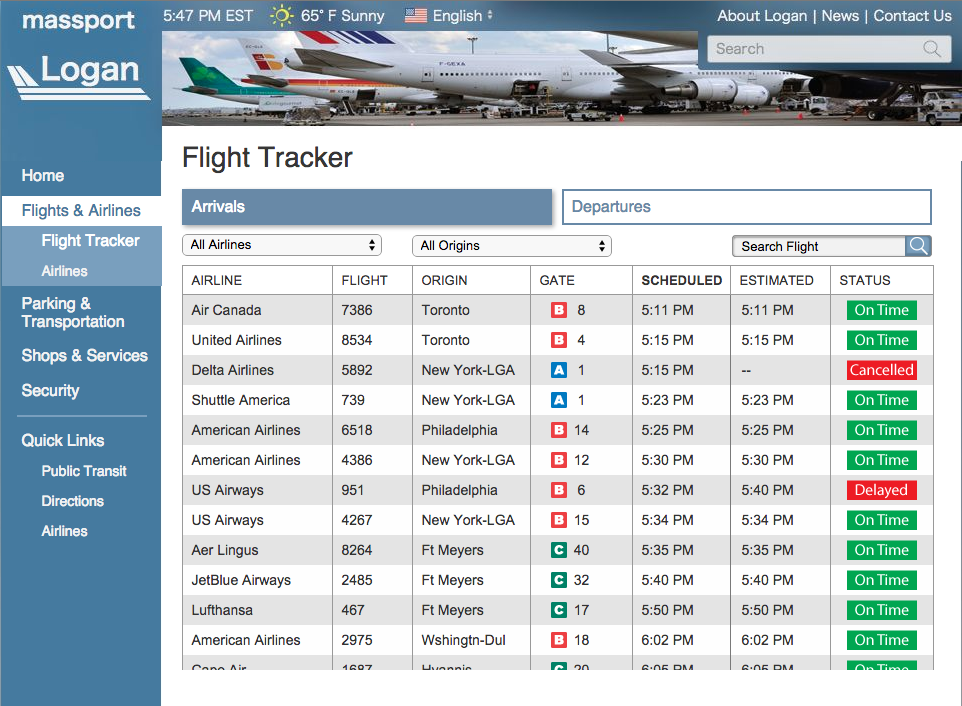Click the Flight search magnifier button
962x706 pixels.
click(x=918, y=246)
